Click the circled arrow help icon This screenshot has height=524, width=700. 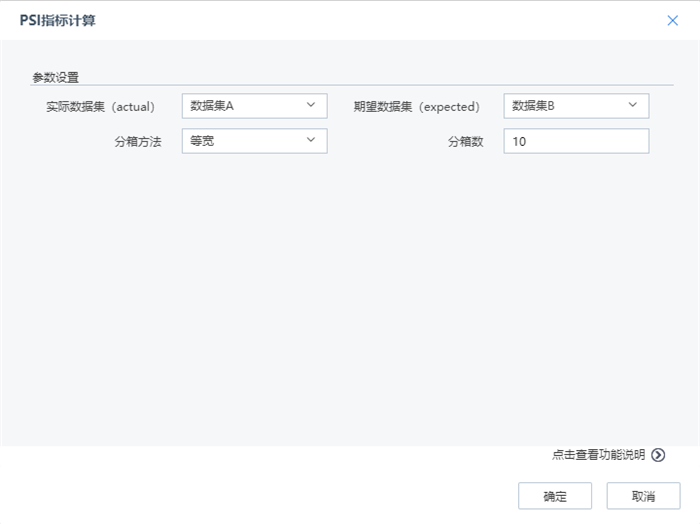pos(658,455)
